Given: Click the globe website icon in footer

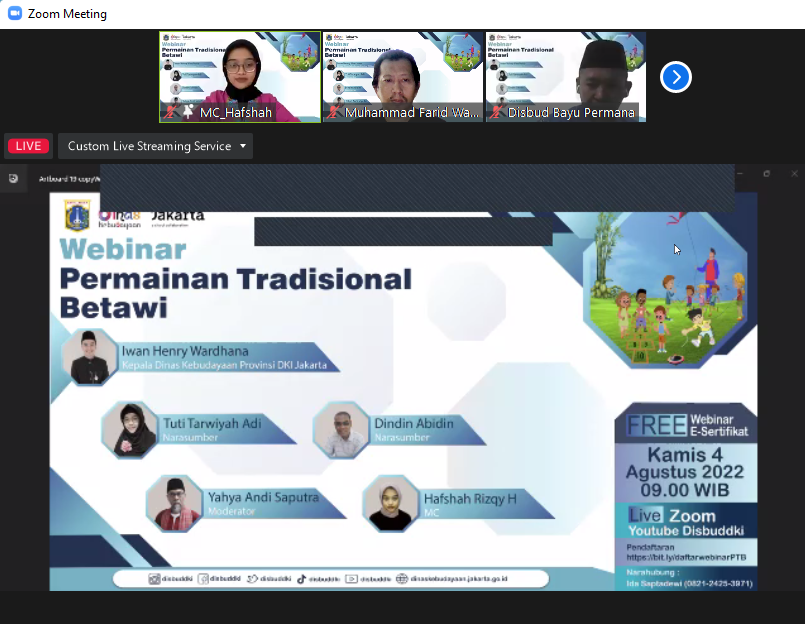Looking at the screenshot, I should (x=401, y=579).
